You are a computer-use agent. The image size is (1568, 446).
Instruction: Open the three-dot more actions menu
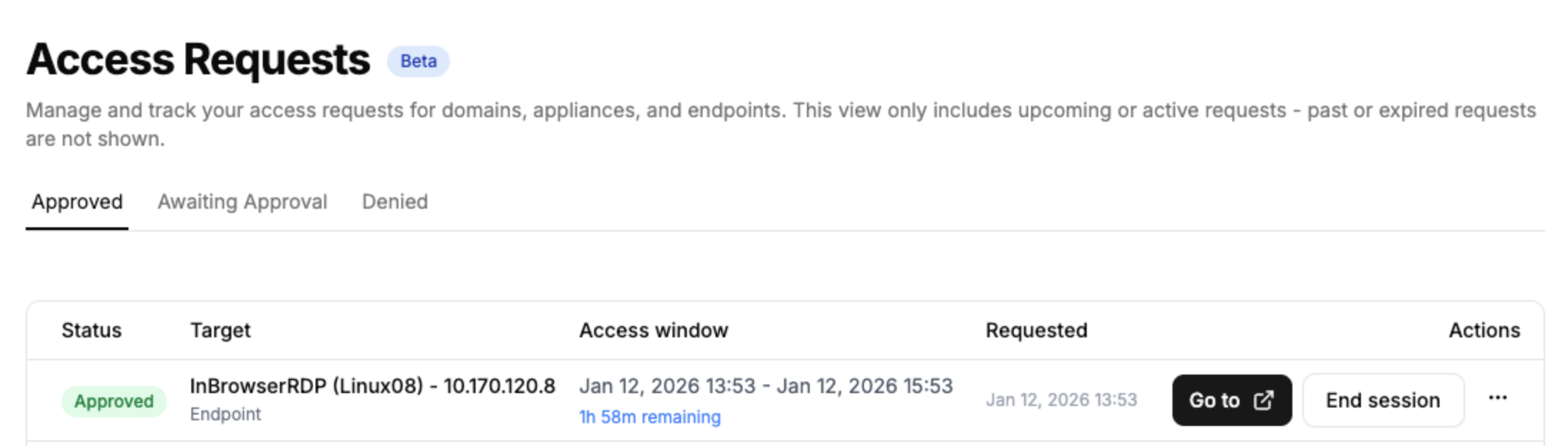click(1497, 399)
